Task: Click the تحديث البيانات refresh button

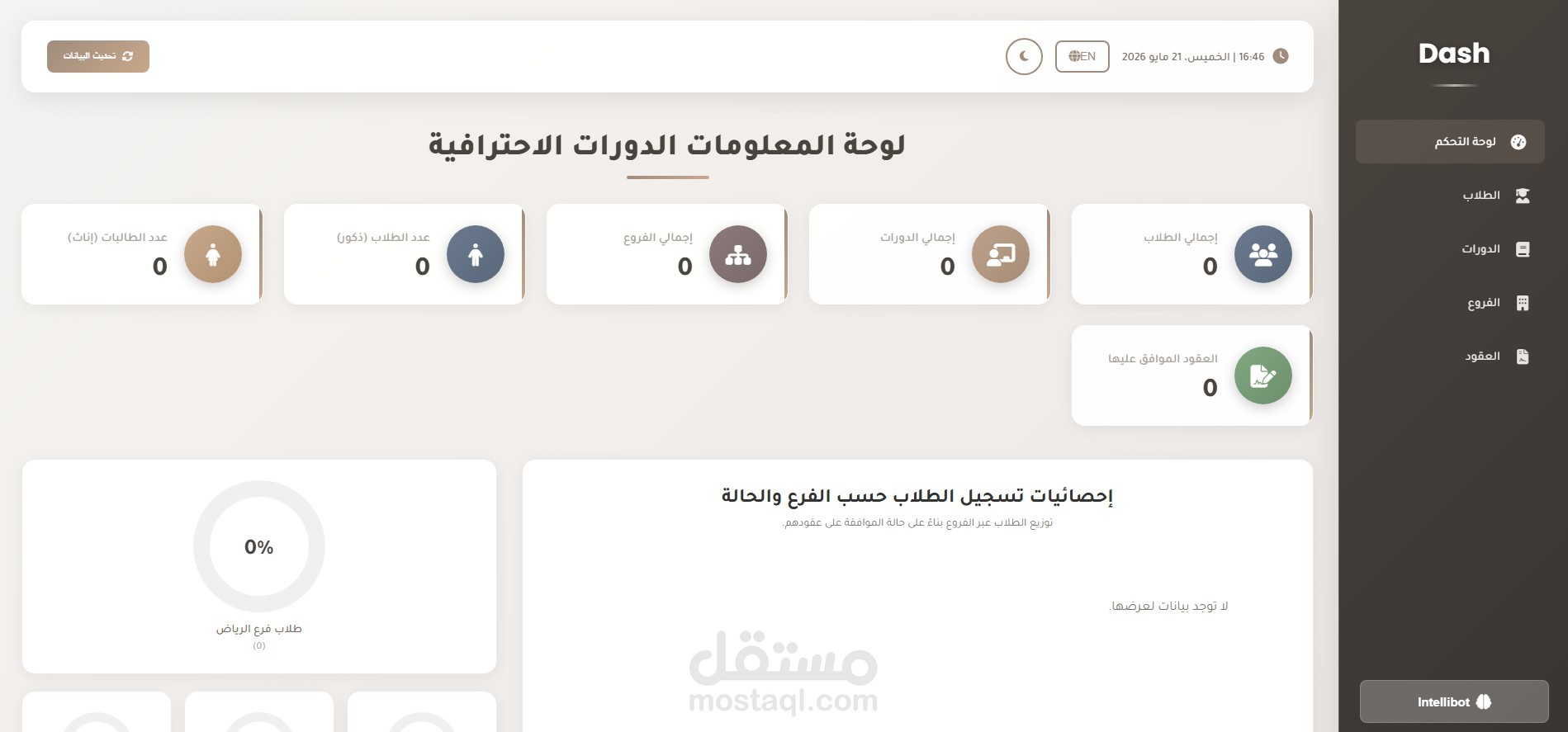Action: (x=98, y=56)
